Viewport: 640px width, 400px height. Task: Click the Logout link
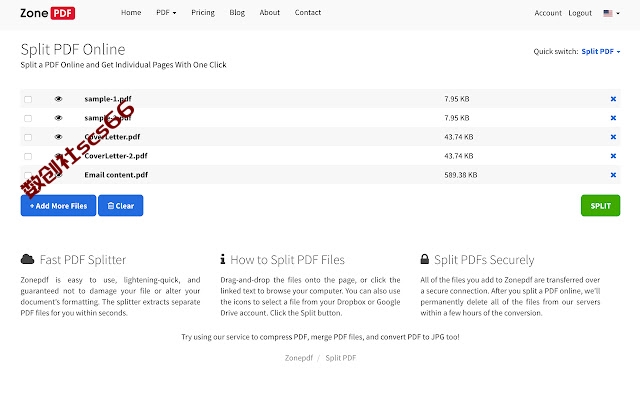(x=580, y=13)
